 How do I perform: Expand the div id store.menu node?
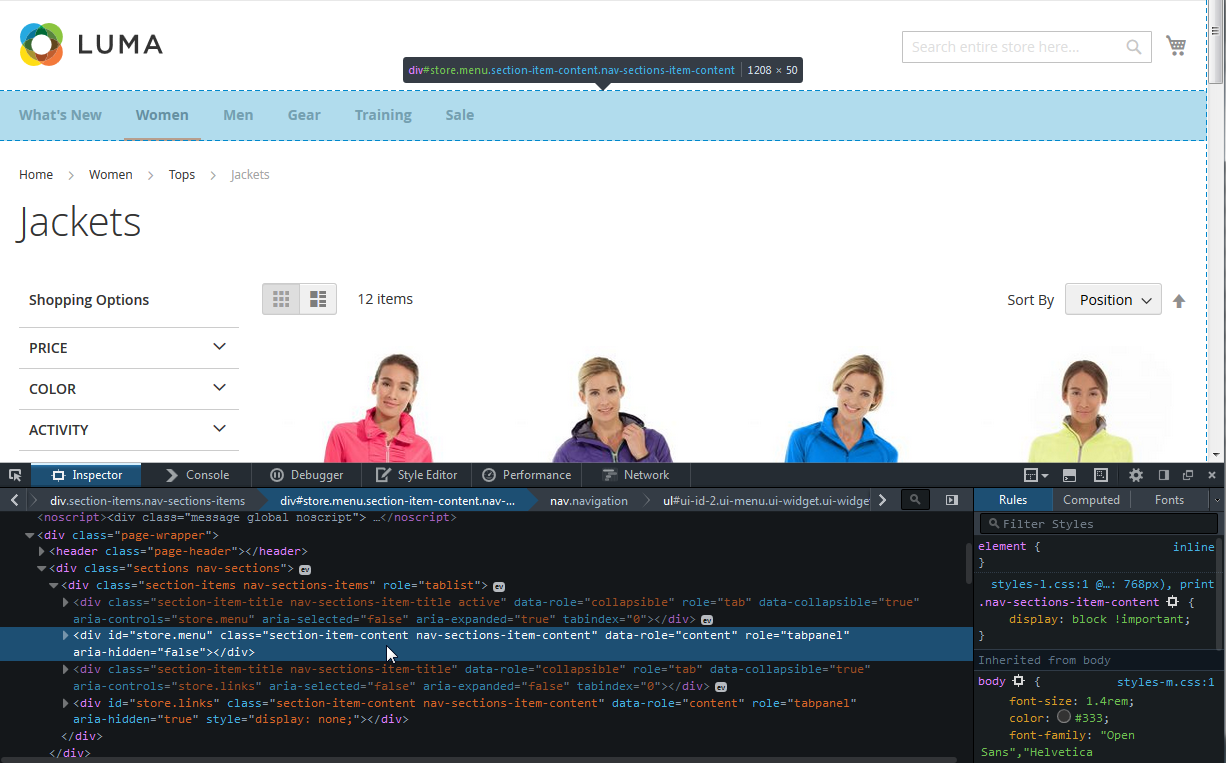pyautogui.click(x=66, y=636)
